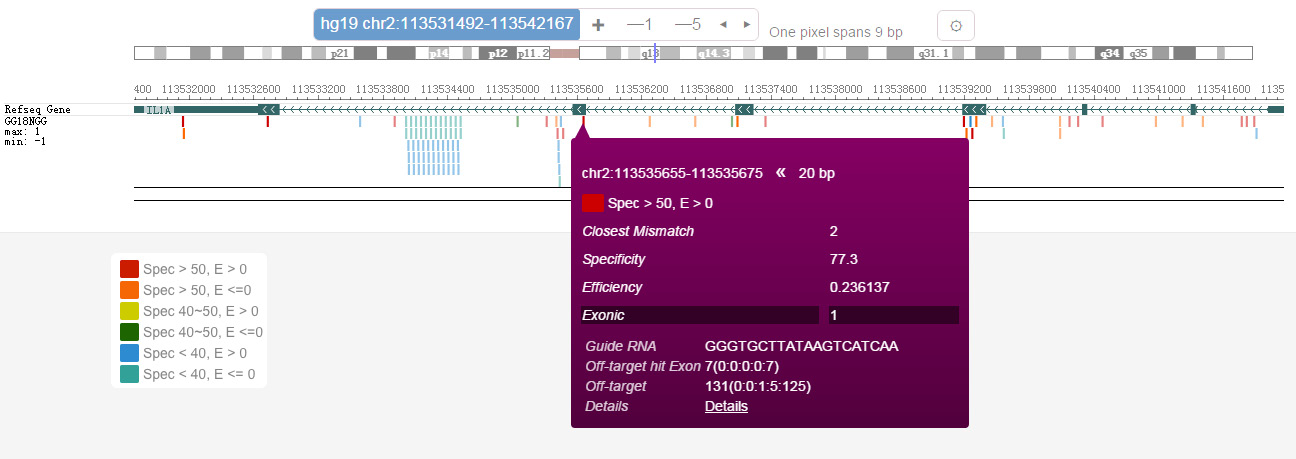Open the Details link in the popup
The image size is (1296, 459).
726,406
